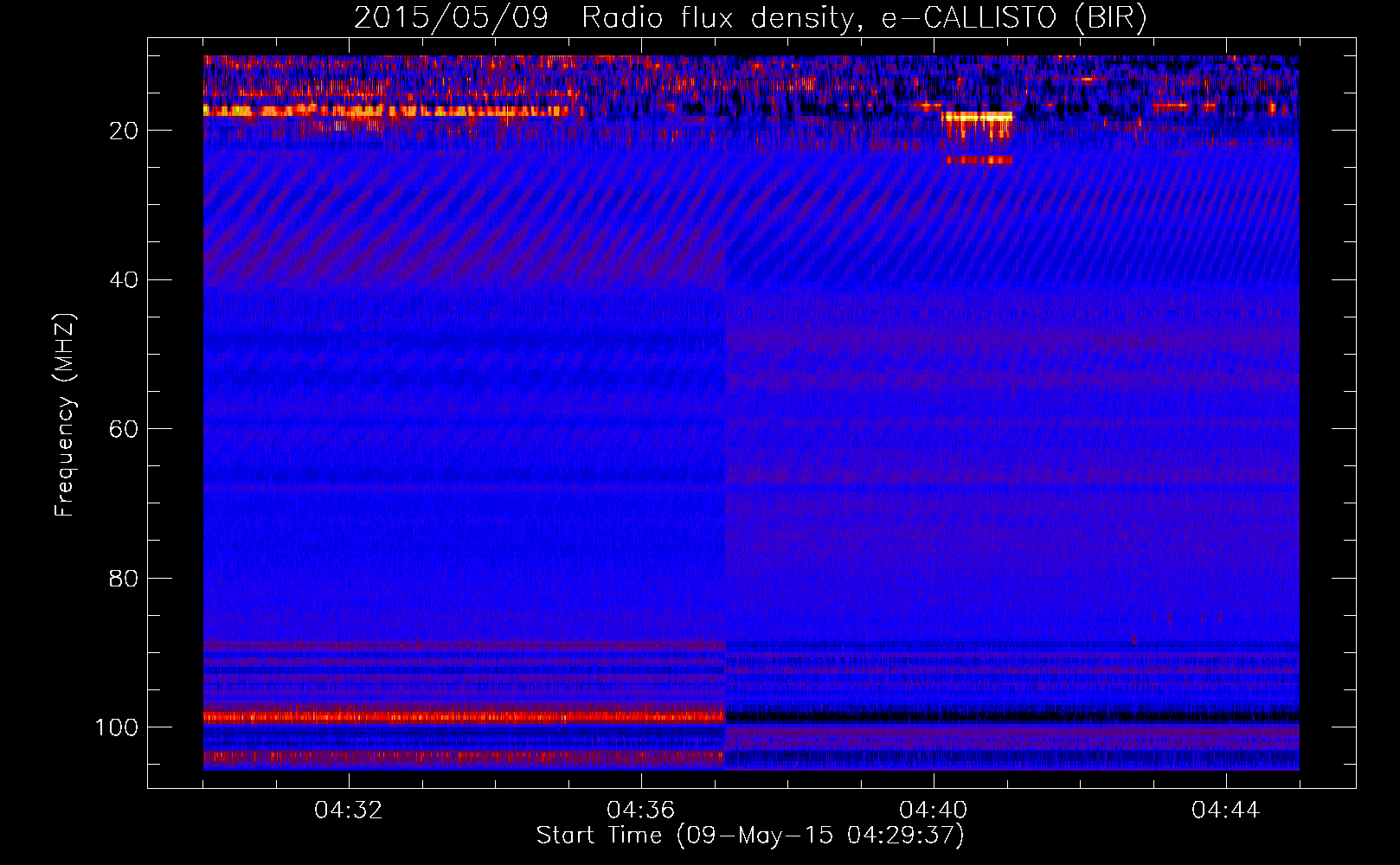Click the '04:36' time tick label
The image size is (1400, 865).
641,811
